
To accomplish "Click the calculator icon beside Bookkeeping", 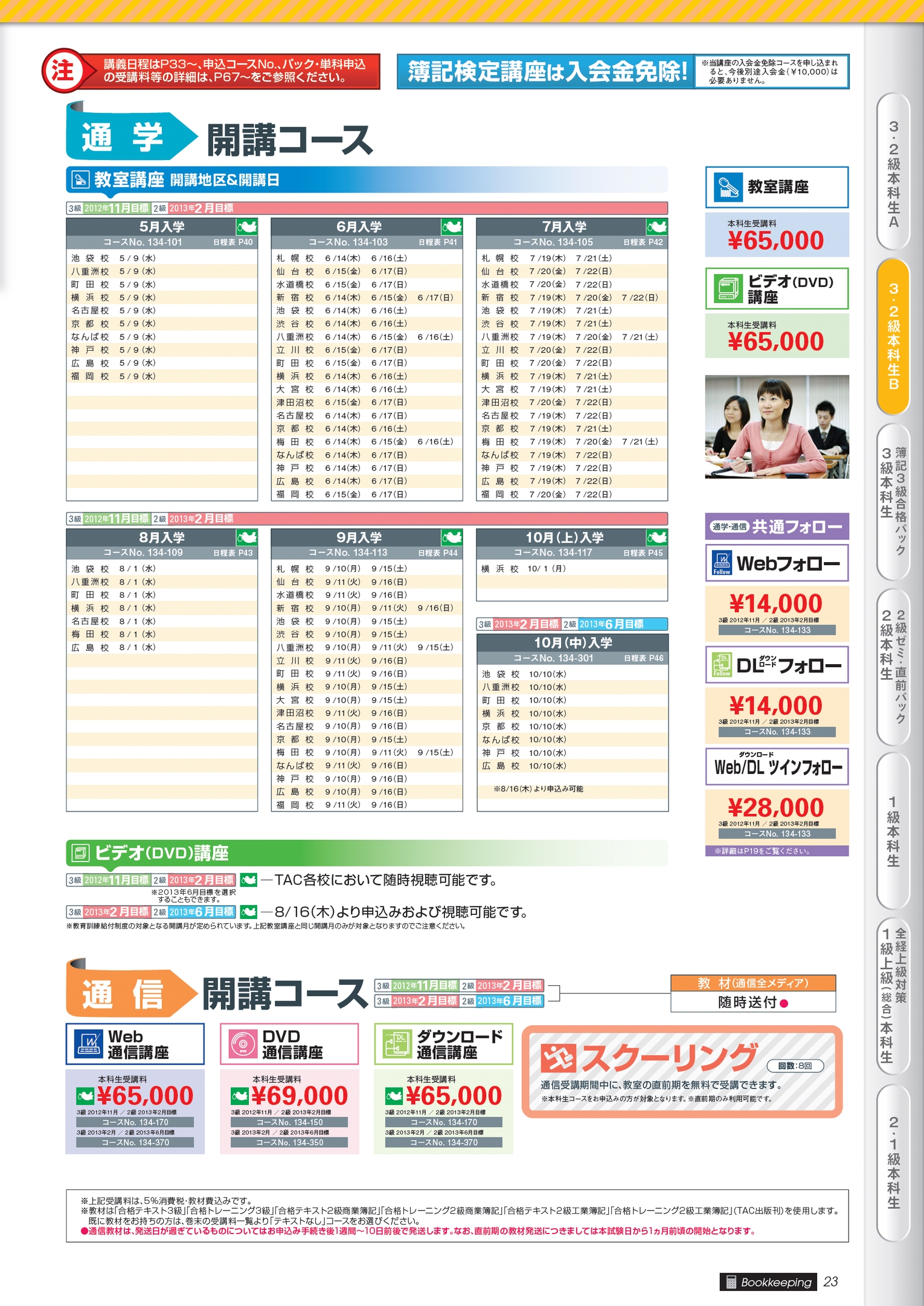I will pos(731,1281).
